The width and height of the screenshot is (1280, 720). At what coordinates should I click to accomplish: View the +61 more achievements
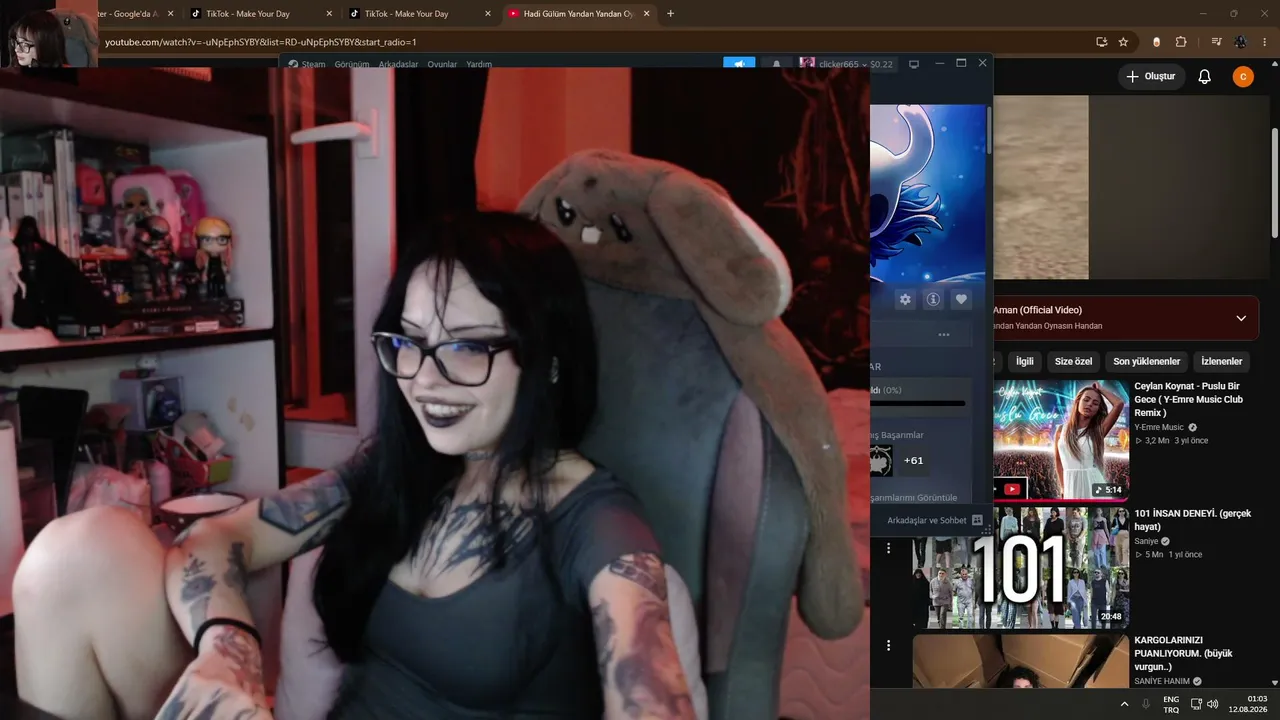pos(913,460)
